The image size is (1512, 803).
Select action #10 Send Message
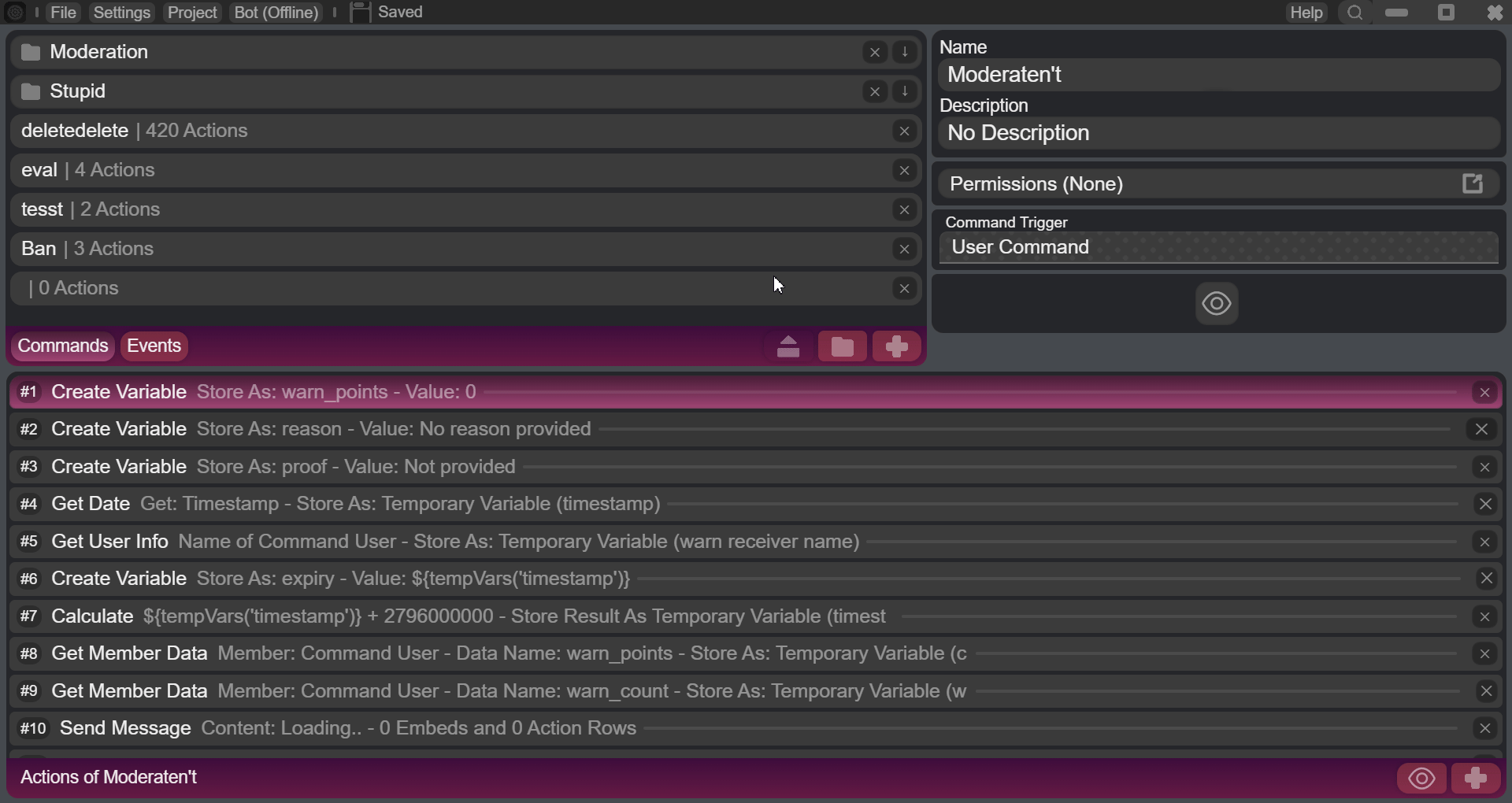point(754,728)
